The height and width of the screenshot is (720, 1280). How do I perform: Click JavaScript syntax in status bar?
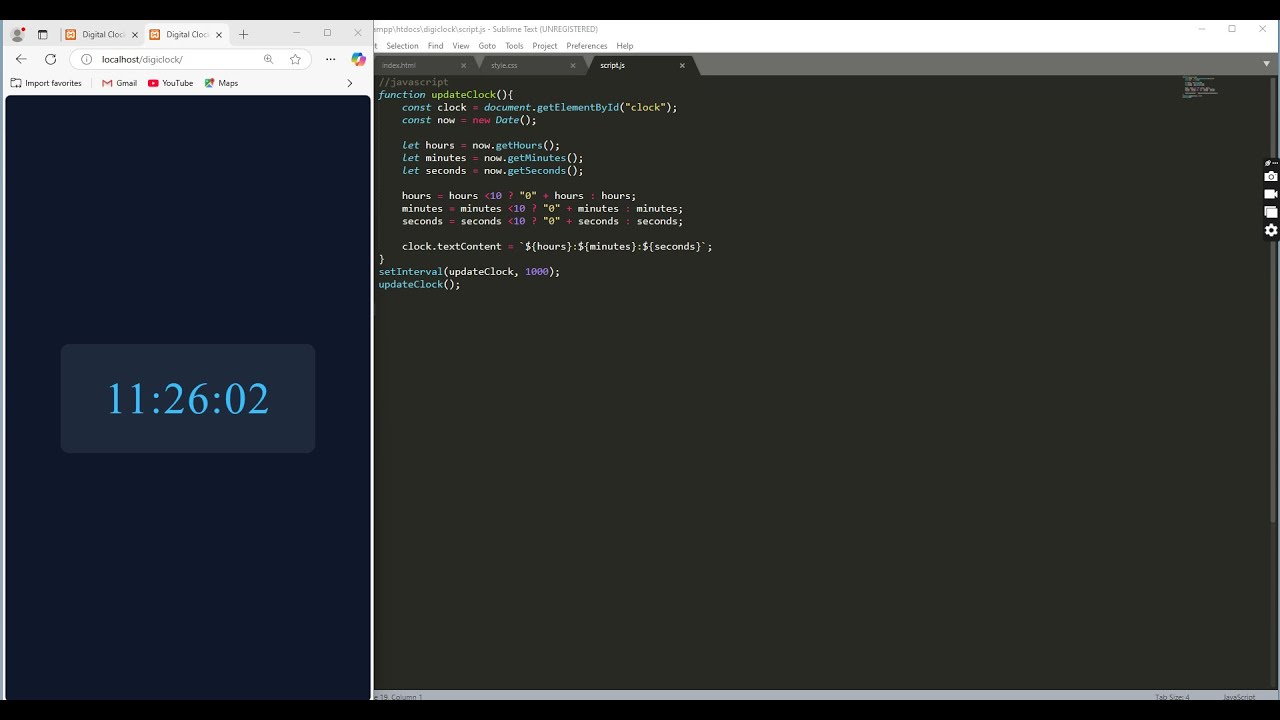[x=1238, y=697]
